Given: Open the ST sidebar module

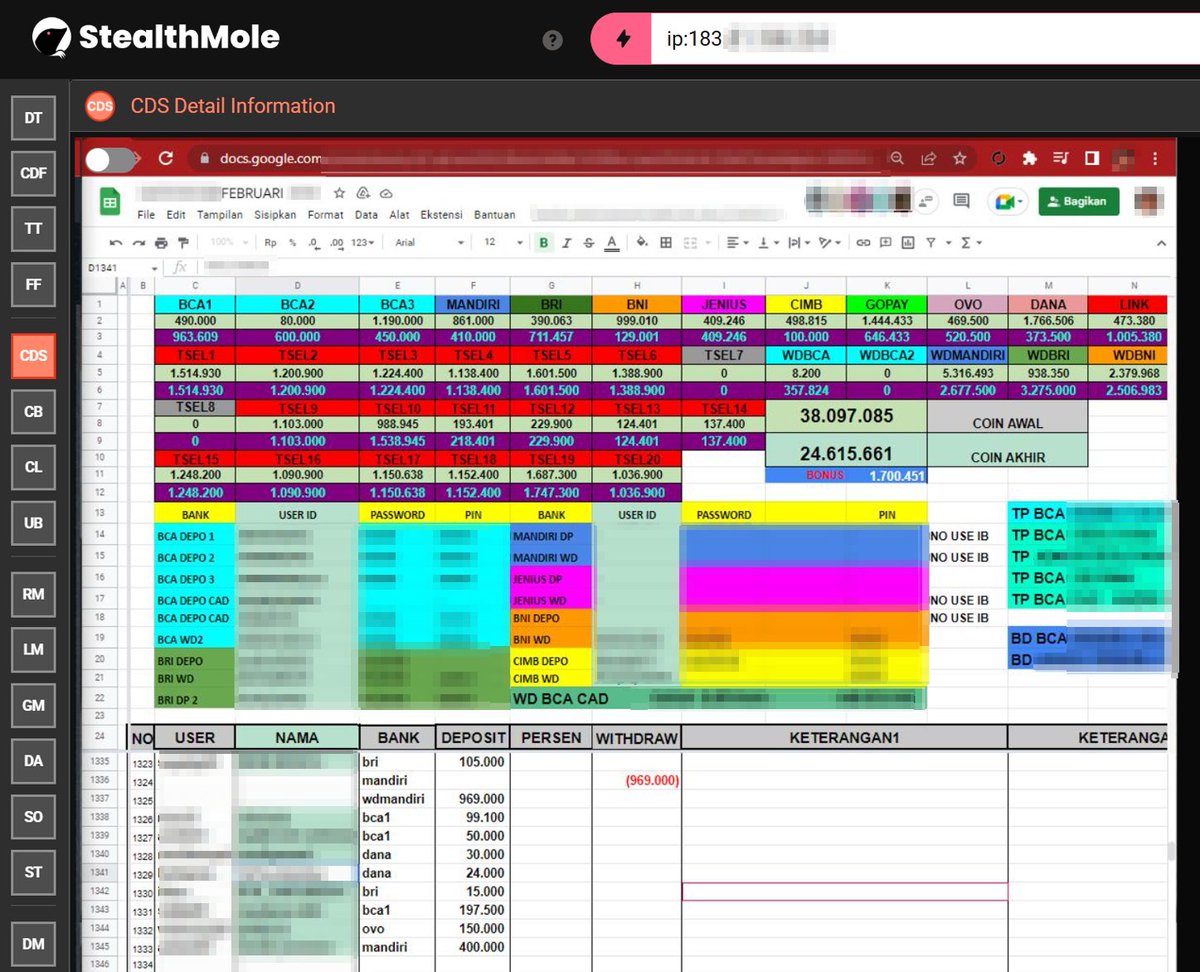Looking at the screenshot, I should point(34,872).
